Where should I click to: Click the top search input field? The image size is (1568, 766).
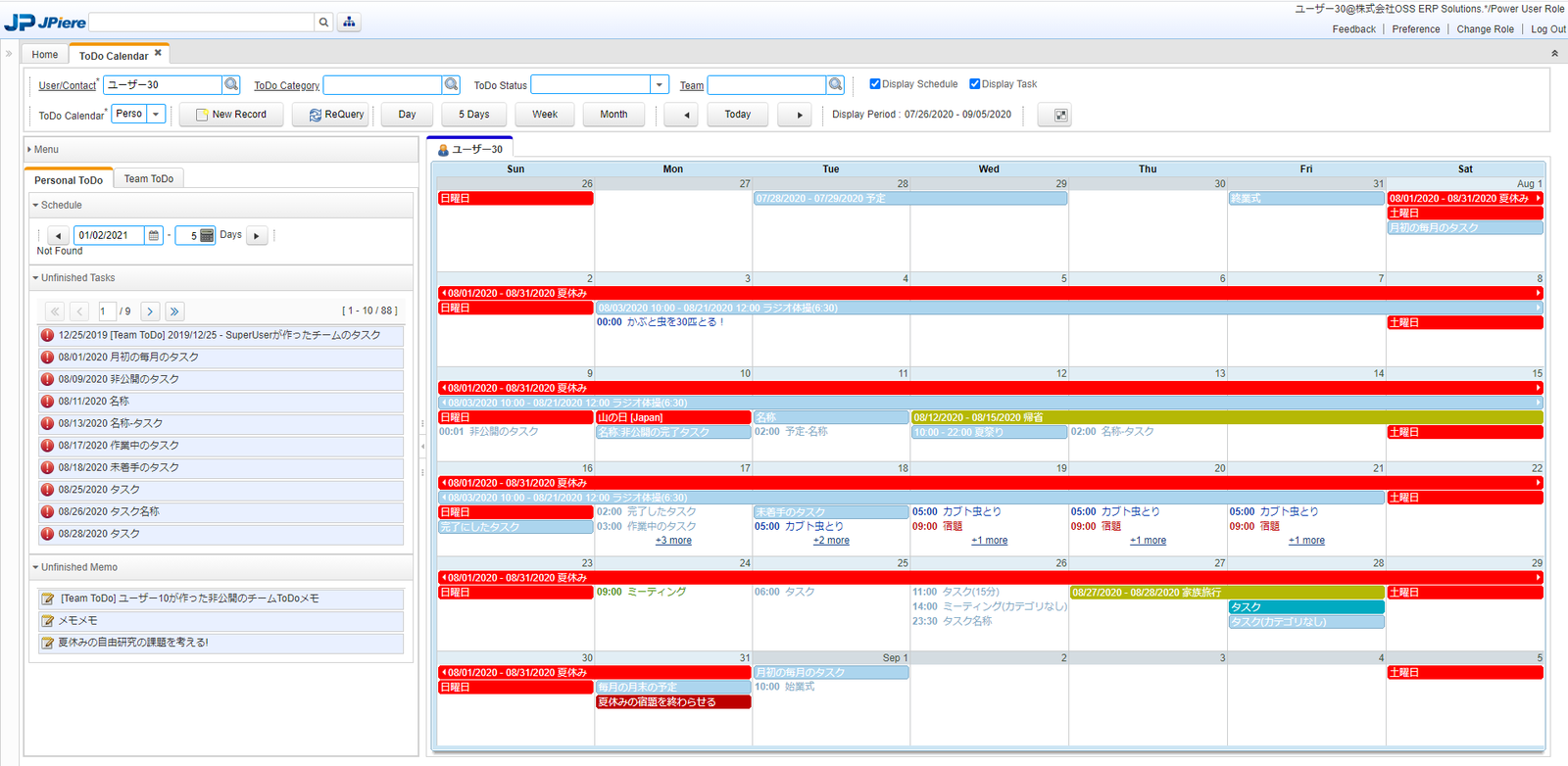tap(202, 23)
